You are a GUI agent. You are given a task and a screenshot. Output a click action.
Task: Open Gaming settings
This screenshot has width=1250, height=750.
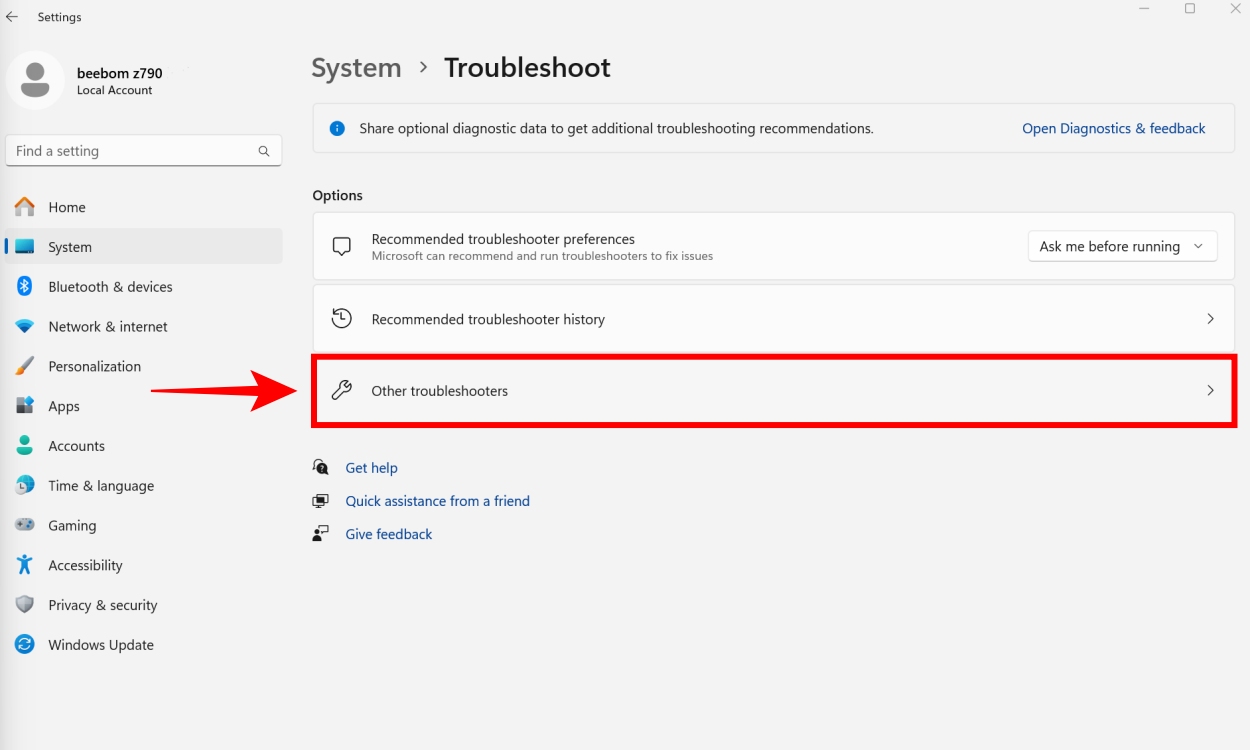(71, 525)
